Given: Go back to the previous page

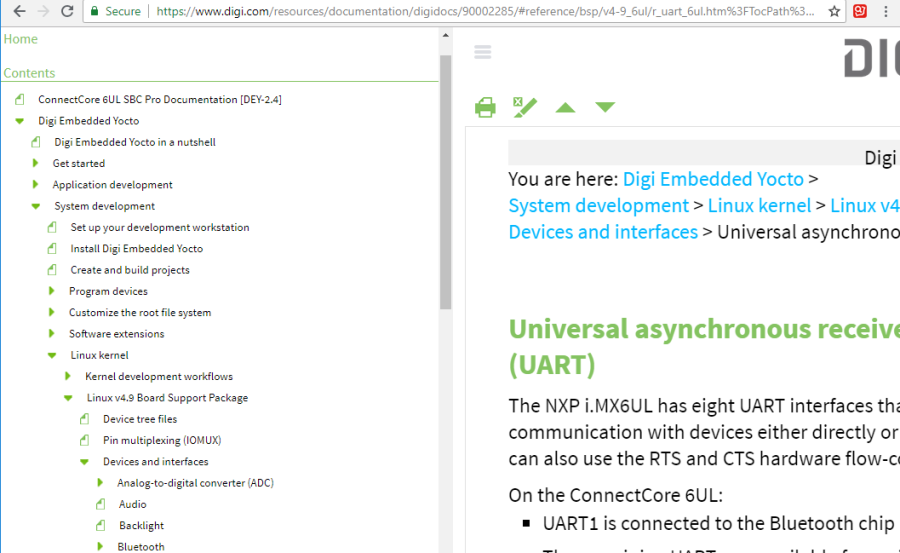Looking at the screenshot, I should pyautogui.click(x=19, y=11).
